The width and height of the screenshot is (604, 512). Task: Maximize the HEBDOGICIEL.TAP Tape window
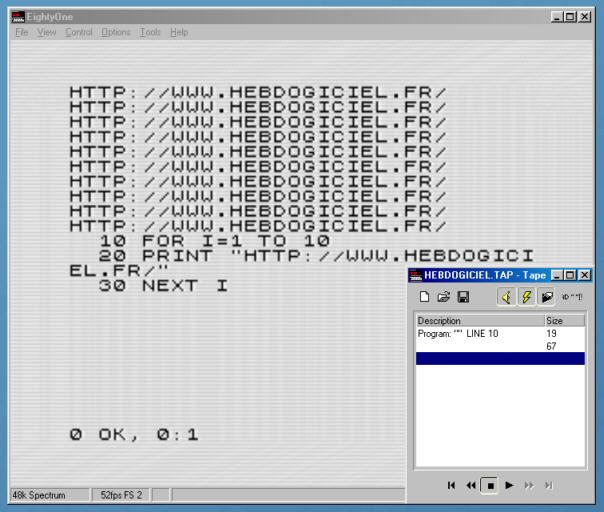(570, 275)
